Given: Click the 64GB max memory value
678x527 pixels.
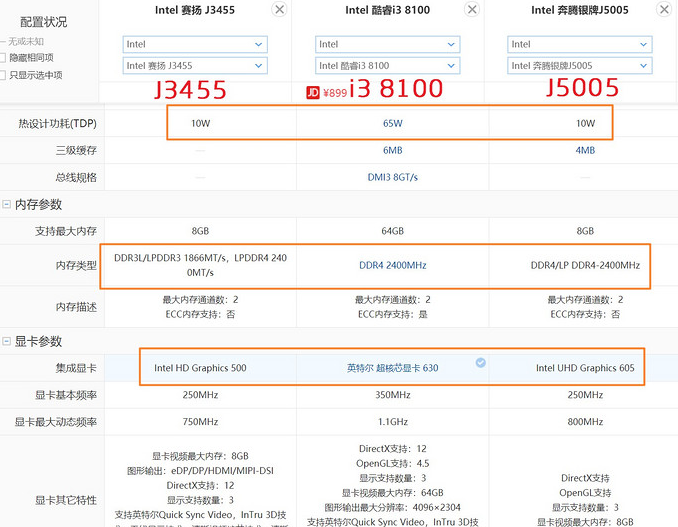Looking at the screenshot, I should (x=393, y=231).
